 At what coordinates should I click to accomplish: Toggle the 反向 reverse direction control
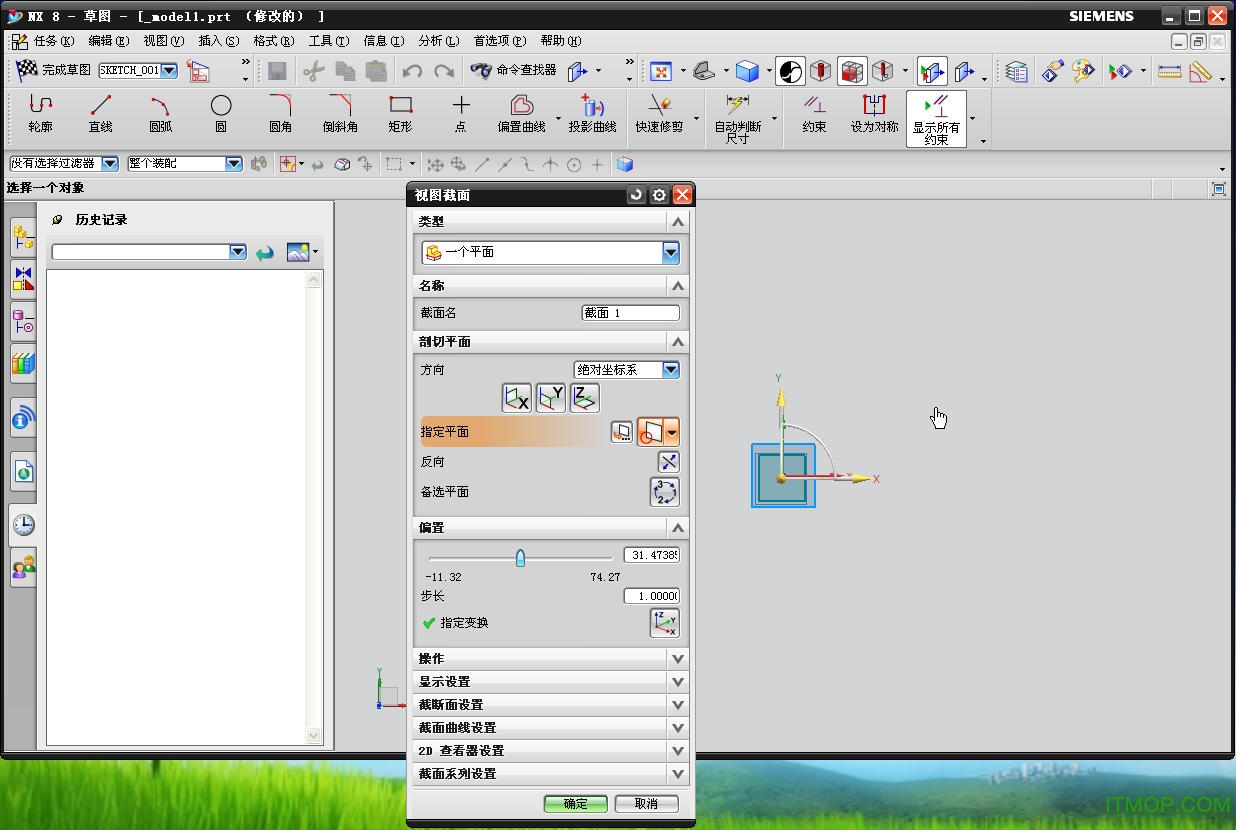coord(668,461)
